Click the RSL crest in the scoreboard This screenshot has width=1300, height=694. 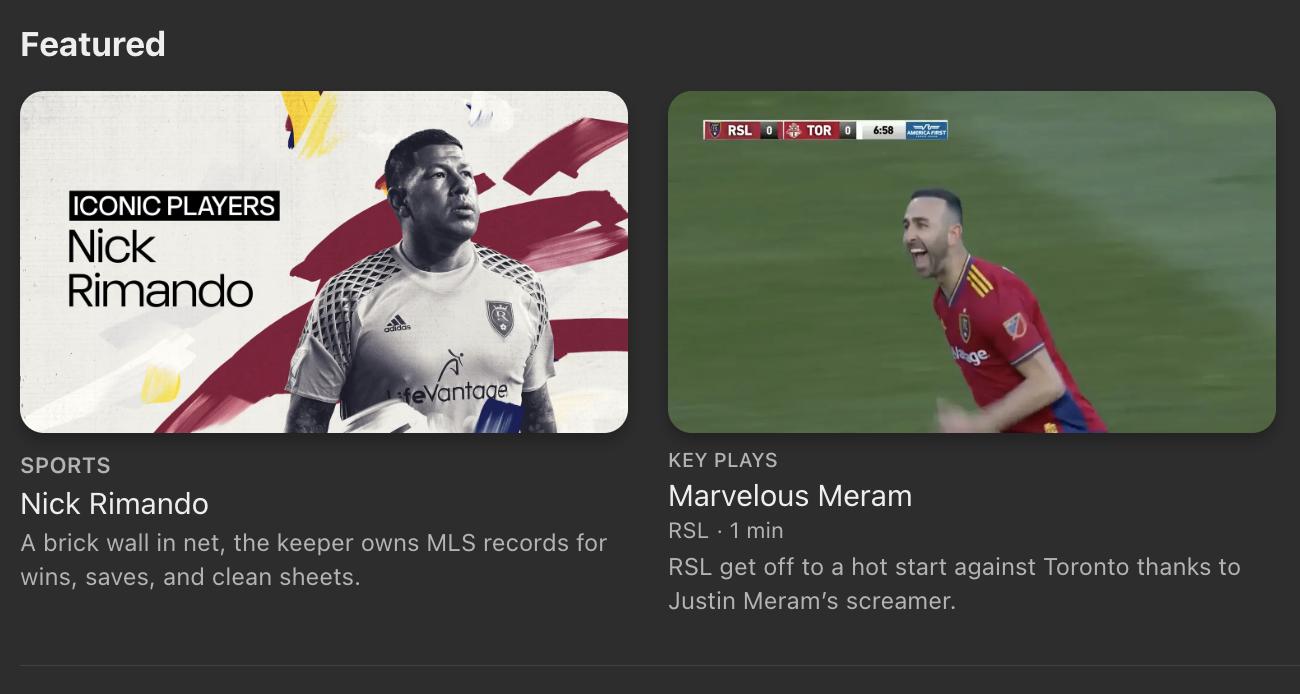pos(714,130)
